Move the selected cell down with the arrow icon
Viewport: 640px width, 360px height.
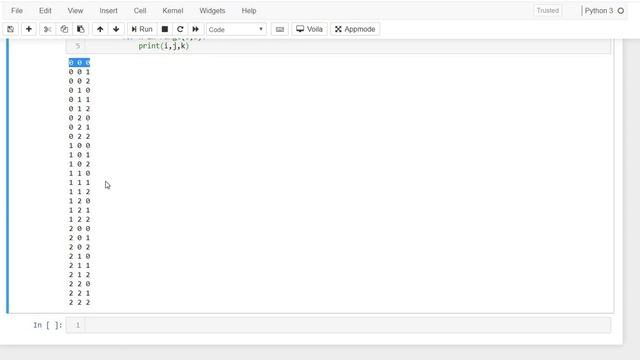coord(116,29)
